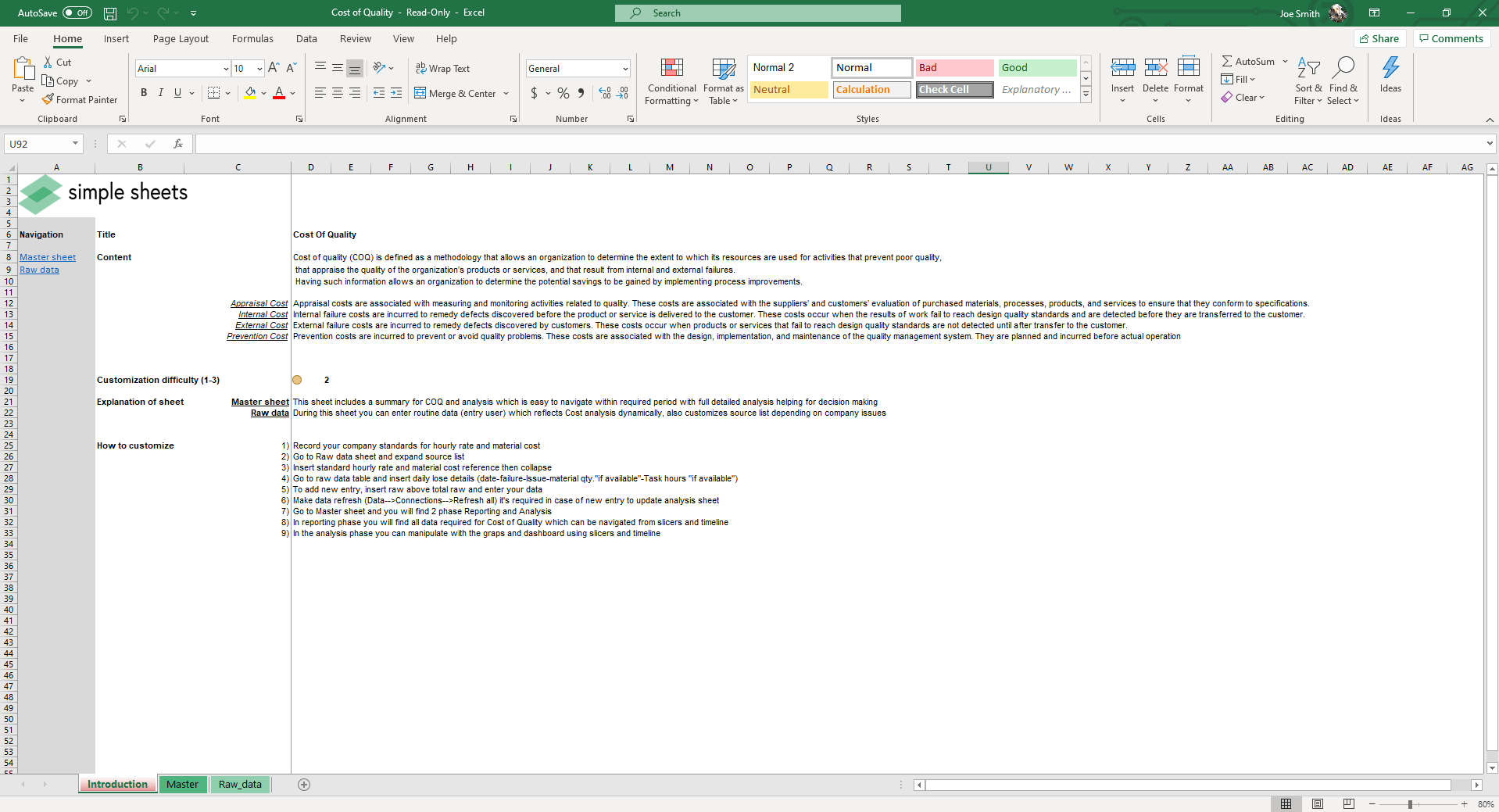
Task: Open the Master sheet navigation link
Action: pyautogui.click(x=48, y=257)
